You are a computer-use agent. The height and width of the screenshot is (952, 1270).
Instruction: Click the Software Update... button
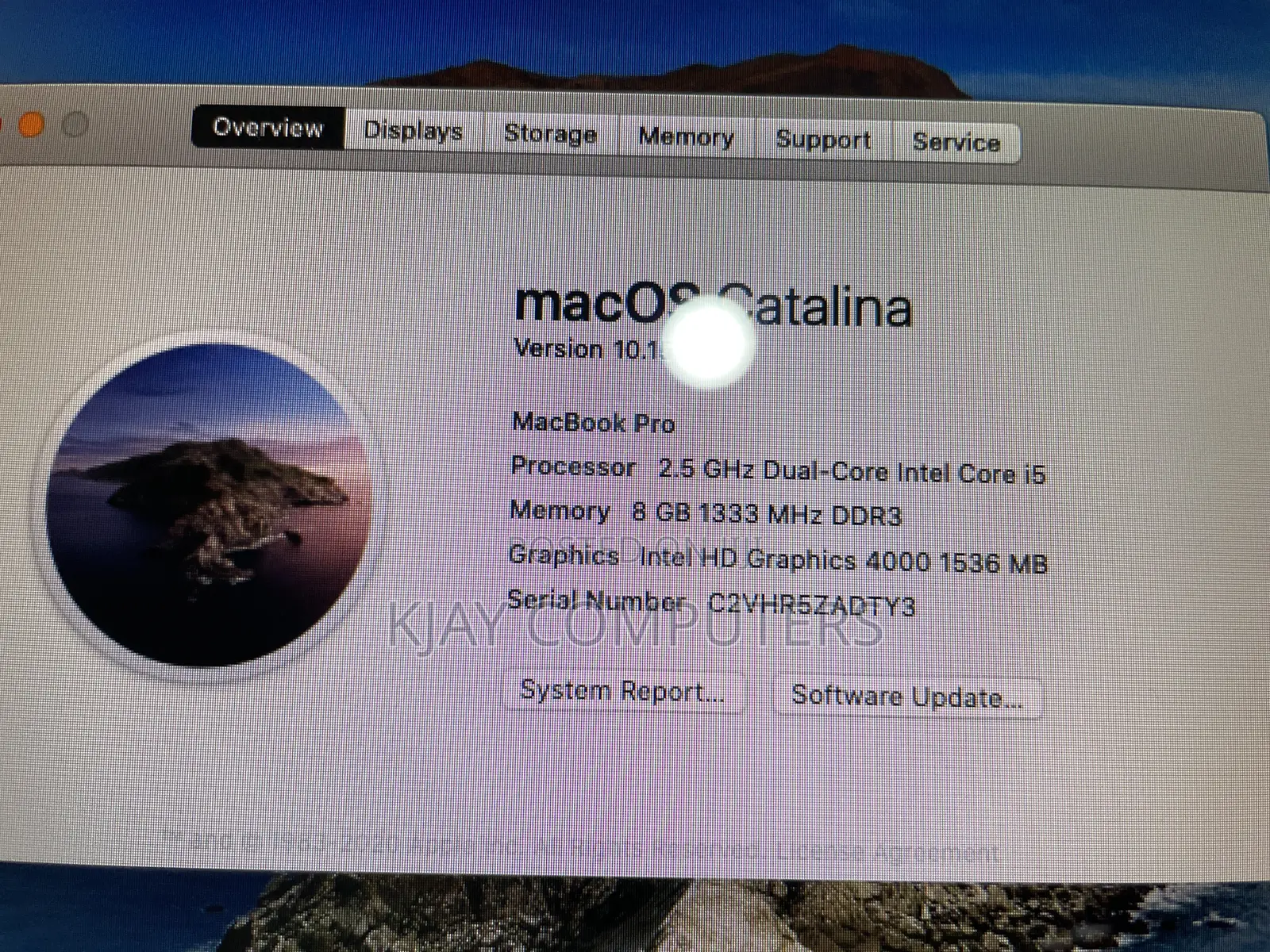[907, 697]
